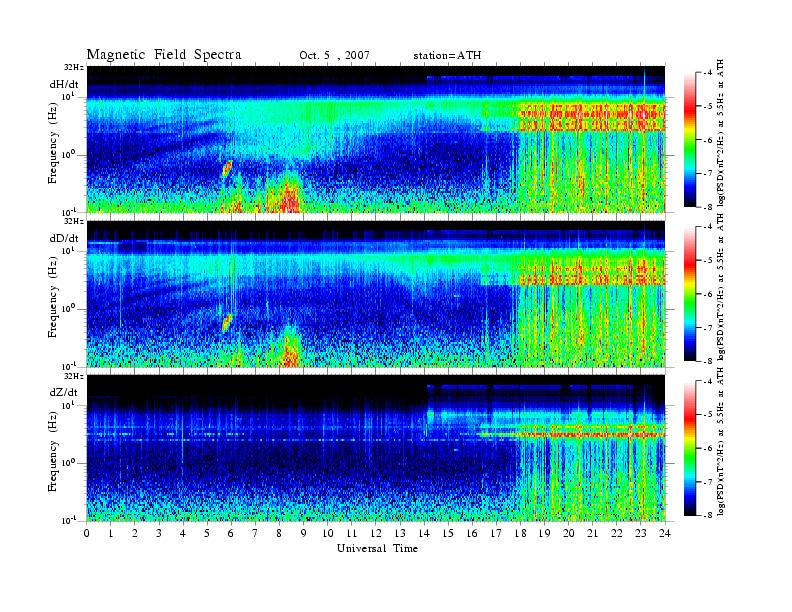792x612 pixels.
Task: Click the dH/dt panel color scale bar
Action: 690,139
